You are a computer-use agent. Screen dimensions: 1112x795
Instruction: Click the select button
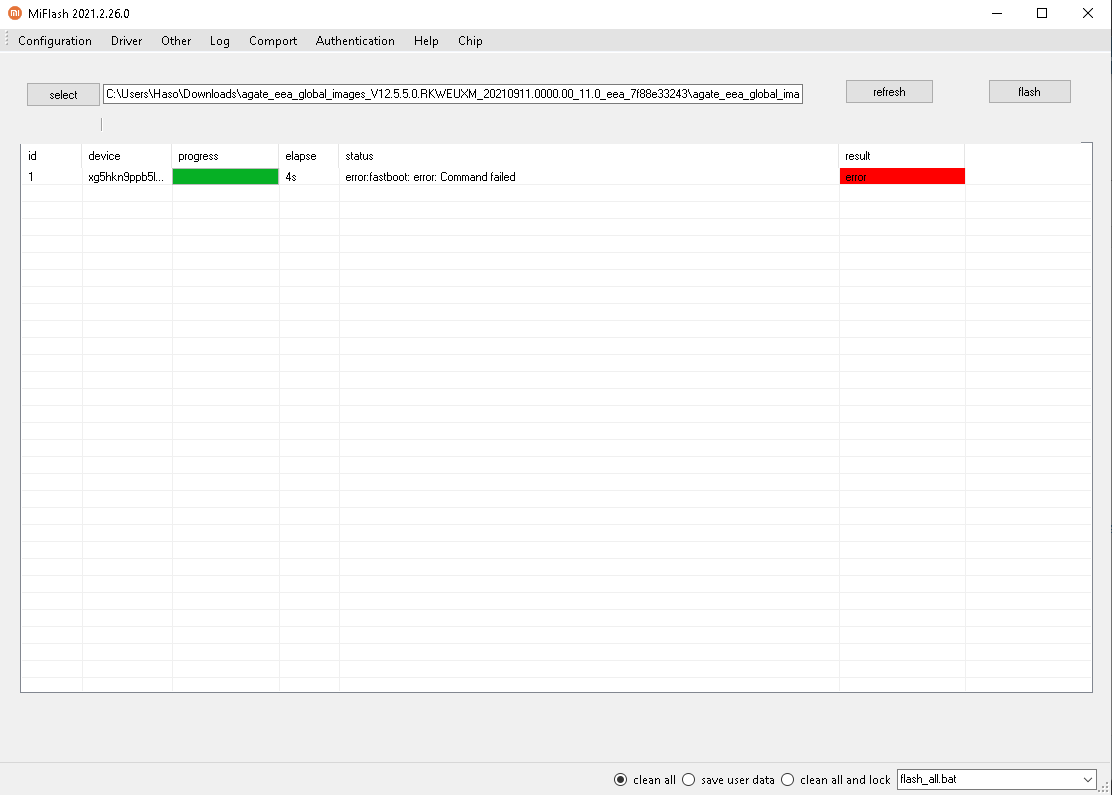(63, 94)
